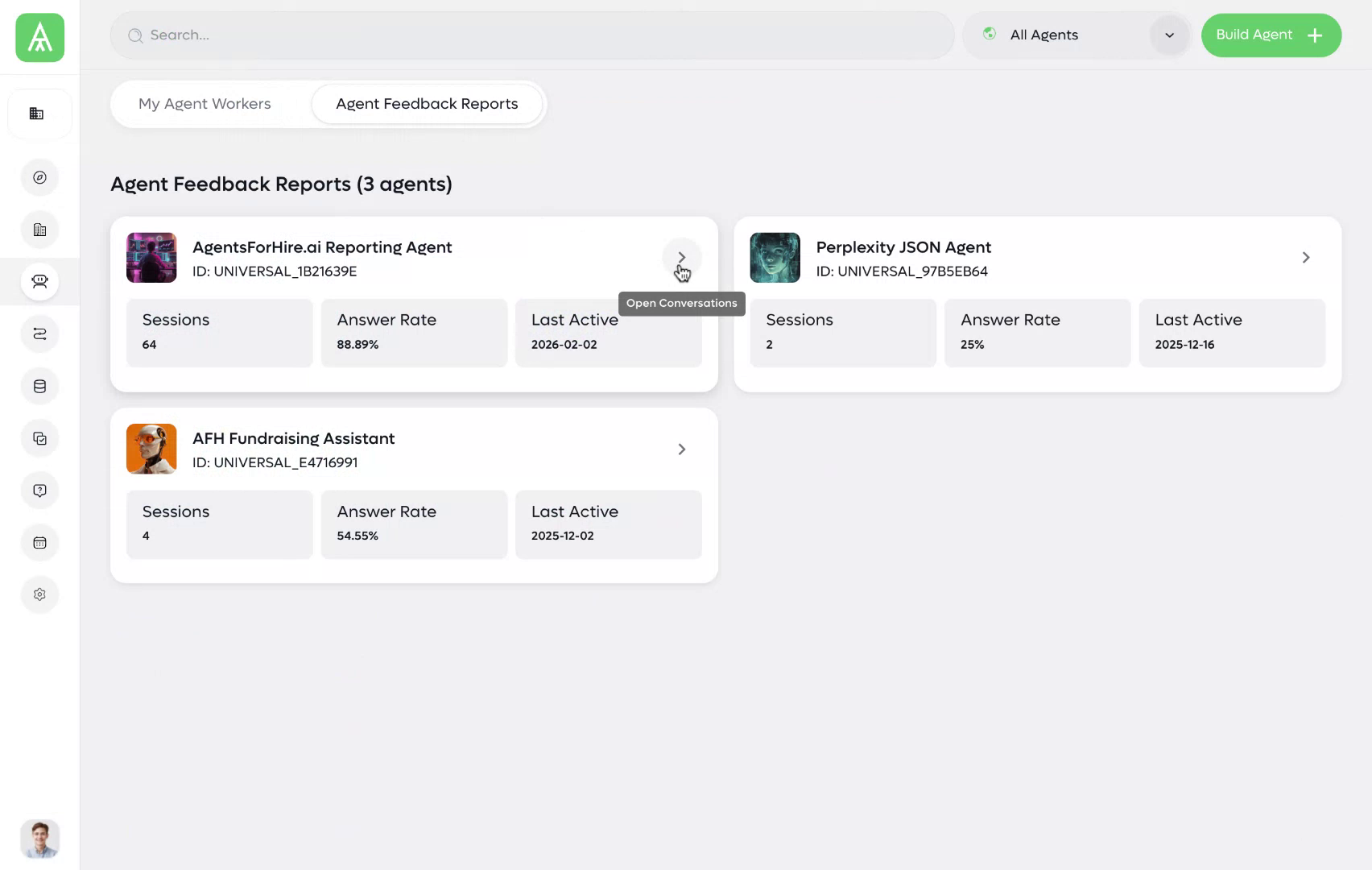
Task: Click the search magnifier icon
Action: [x=135, y=35]
